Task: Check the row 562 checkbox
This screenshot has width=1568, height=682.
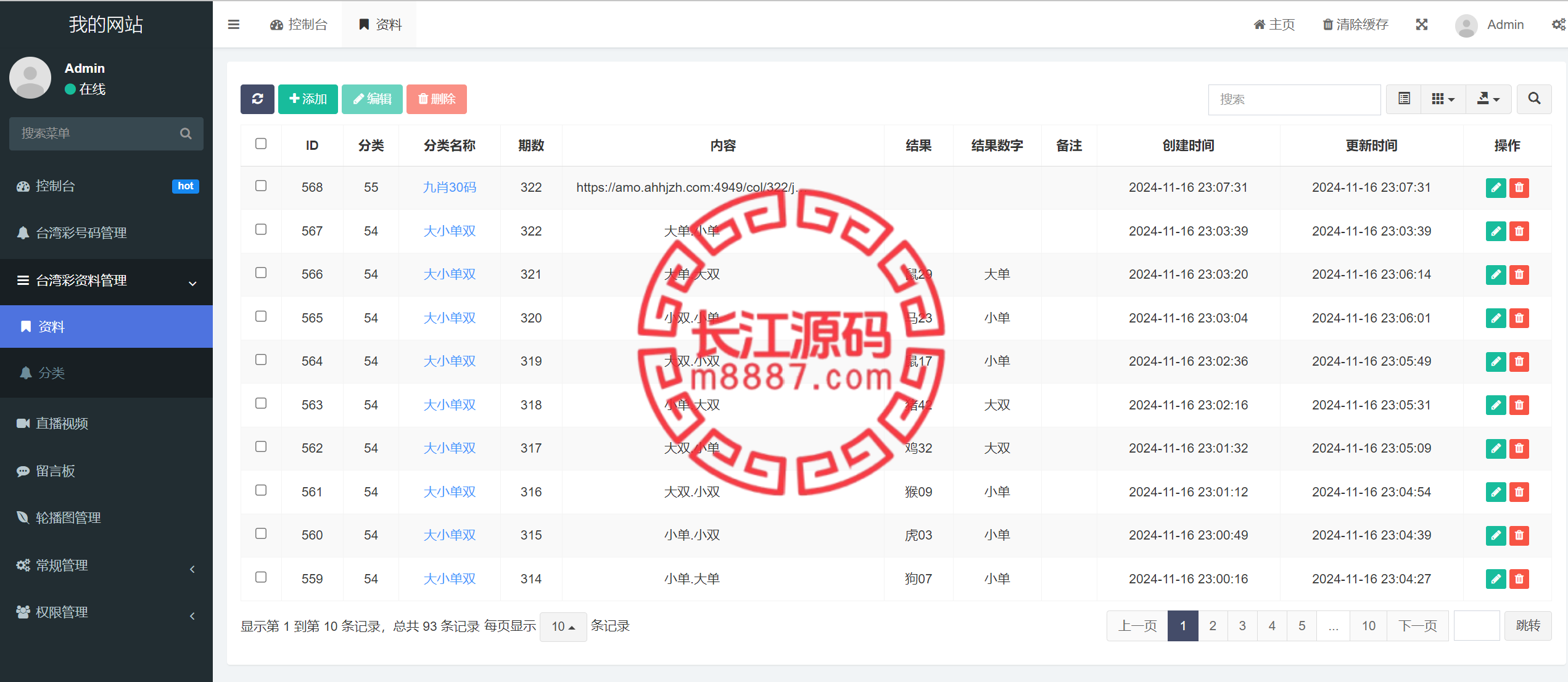Action: [x=261, y=446]
